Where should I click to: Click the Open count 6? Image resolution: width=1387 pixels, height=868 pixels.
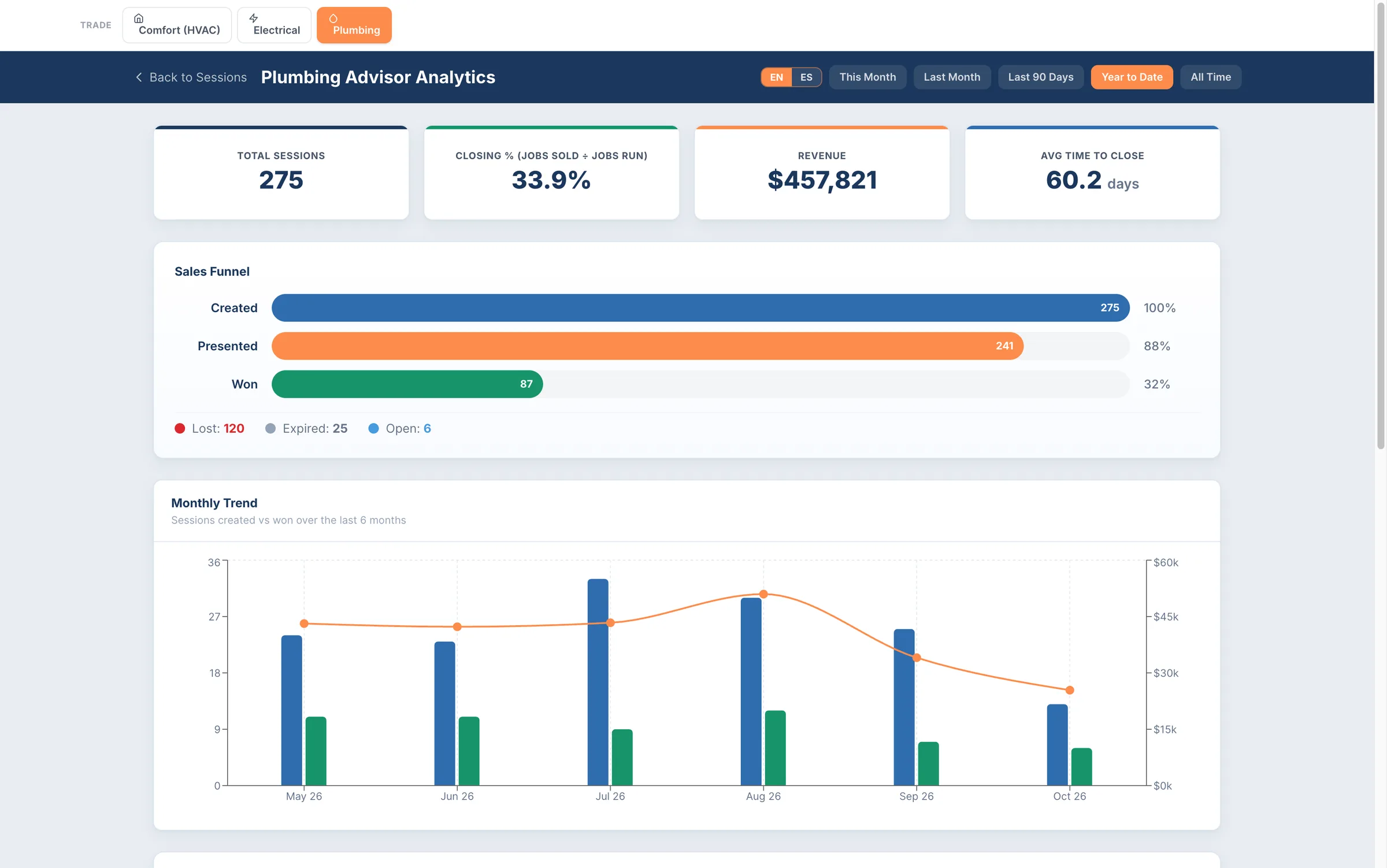pyautogui.click(x=427, y=428)
